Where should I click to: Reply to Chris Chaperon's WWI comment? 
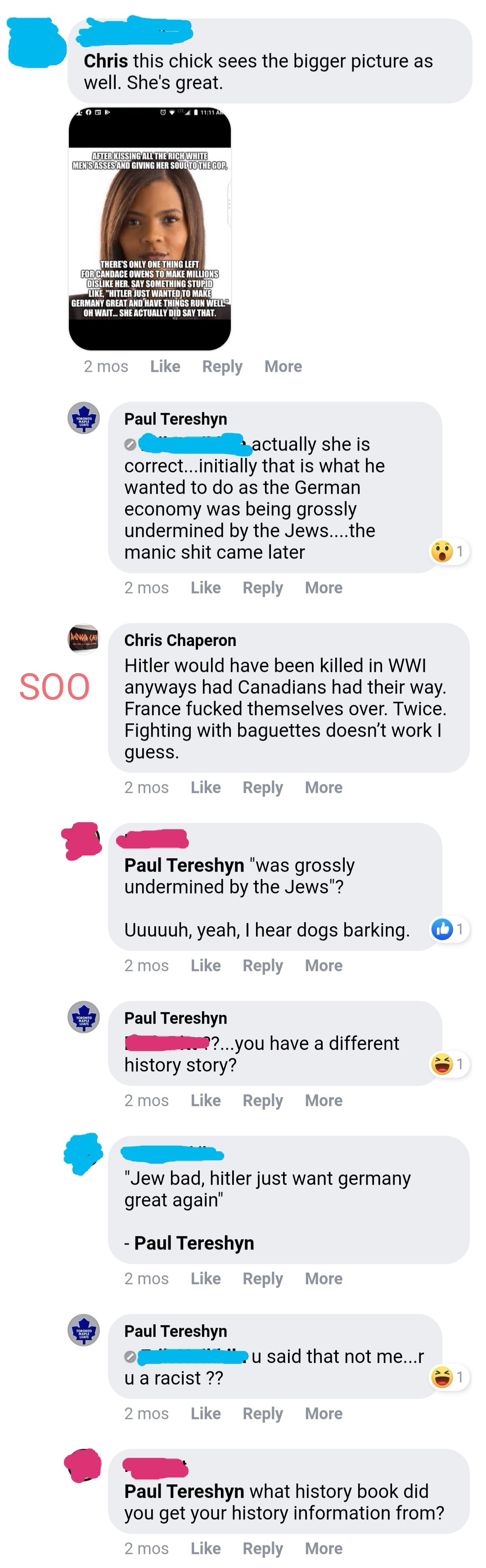point(262,788)
